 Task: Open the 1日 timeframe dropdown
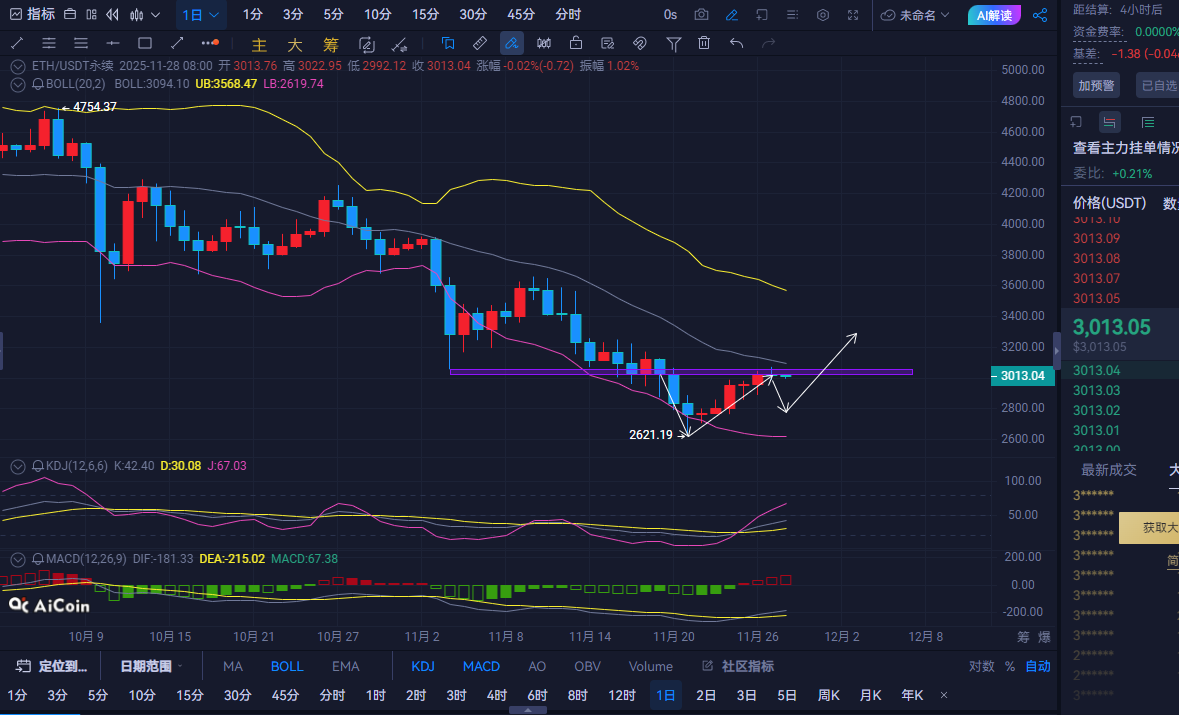202,15
